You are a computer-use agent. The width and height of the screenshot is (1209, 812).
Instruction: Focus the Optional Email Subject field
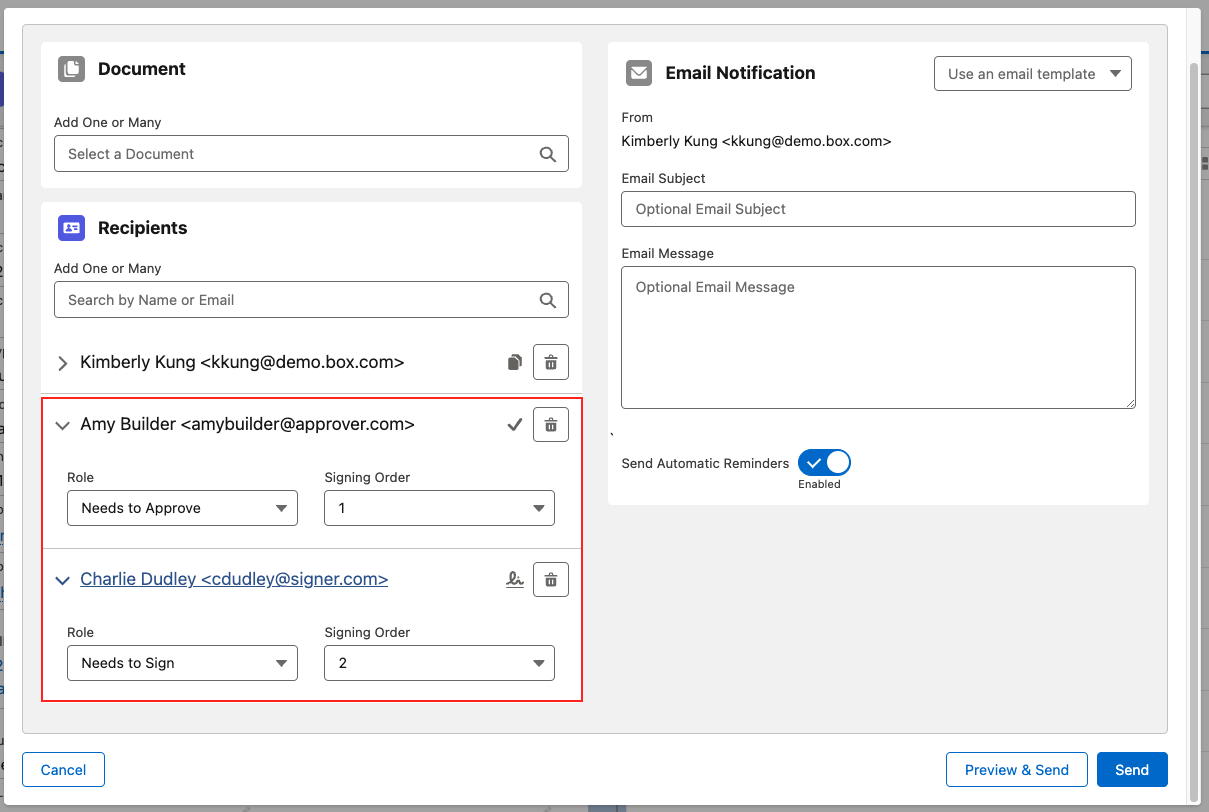[x=877, y=209]
